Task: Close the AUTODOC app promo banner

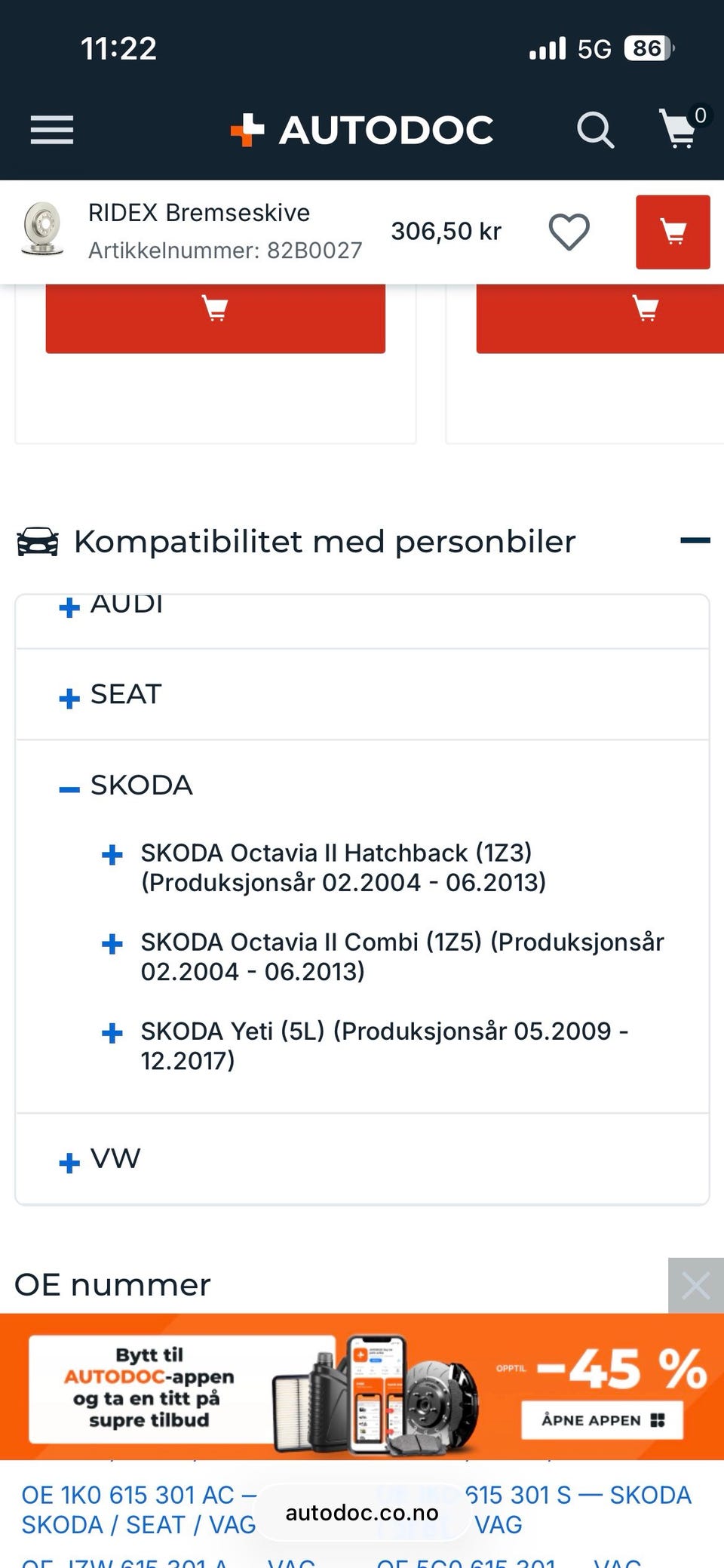Action: pyautogui.click(x=695, y=1285)
